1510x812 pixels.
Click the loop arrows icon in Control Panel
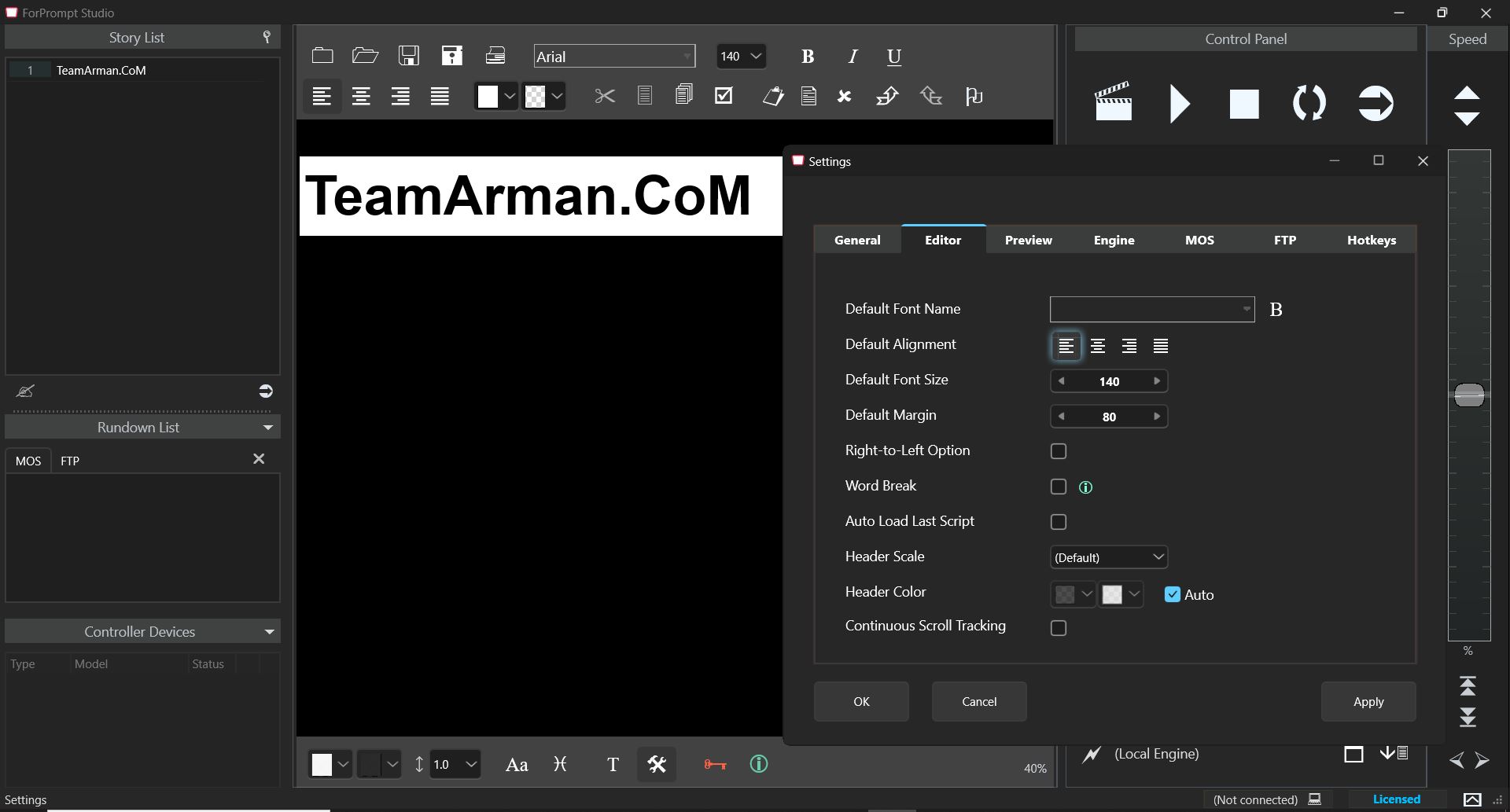[1309, 103]
